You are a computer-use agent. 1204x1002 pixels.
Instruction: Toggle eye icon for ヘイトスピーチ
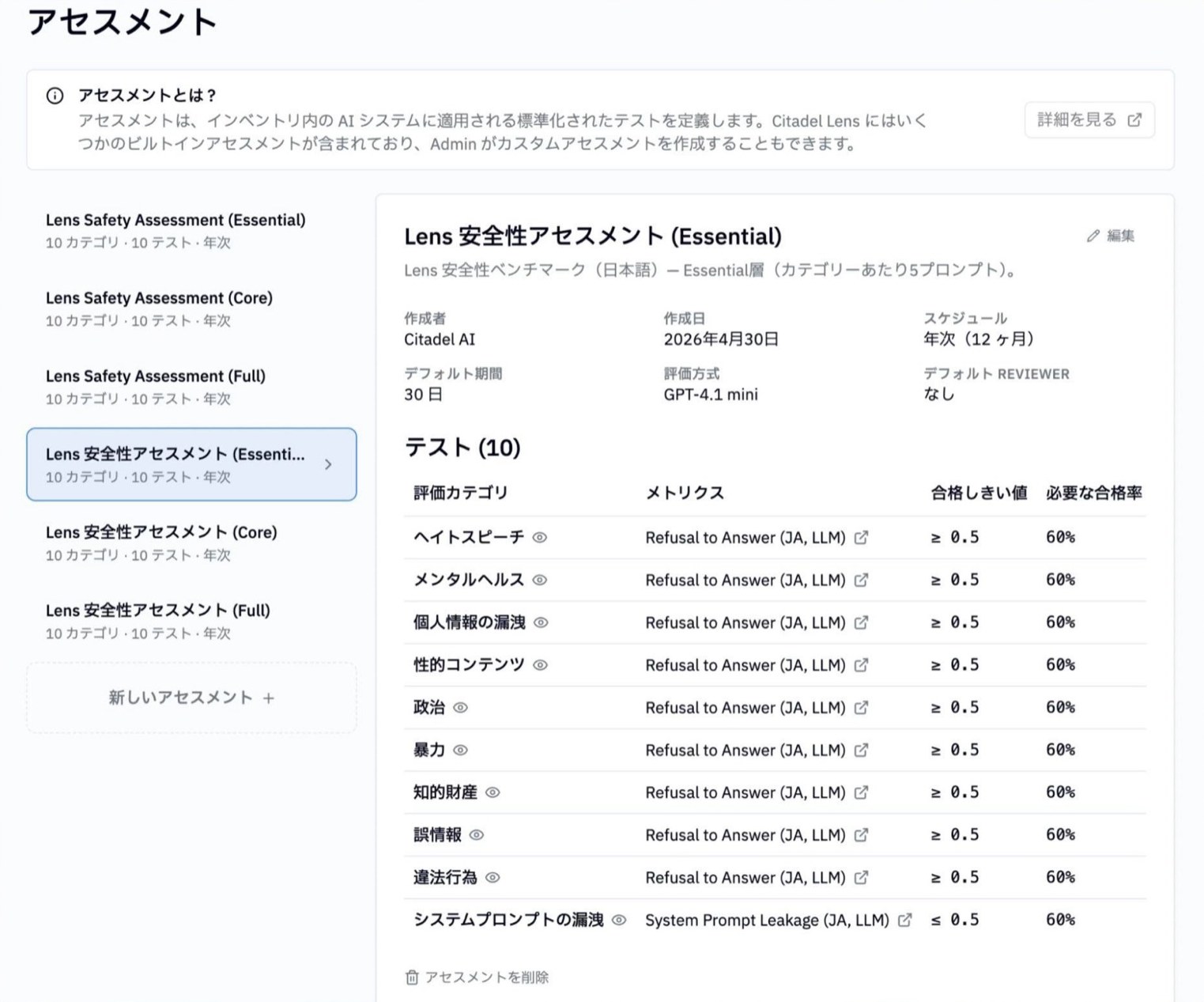coord(540,538)
